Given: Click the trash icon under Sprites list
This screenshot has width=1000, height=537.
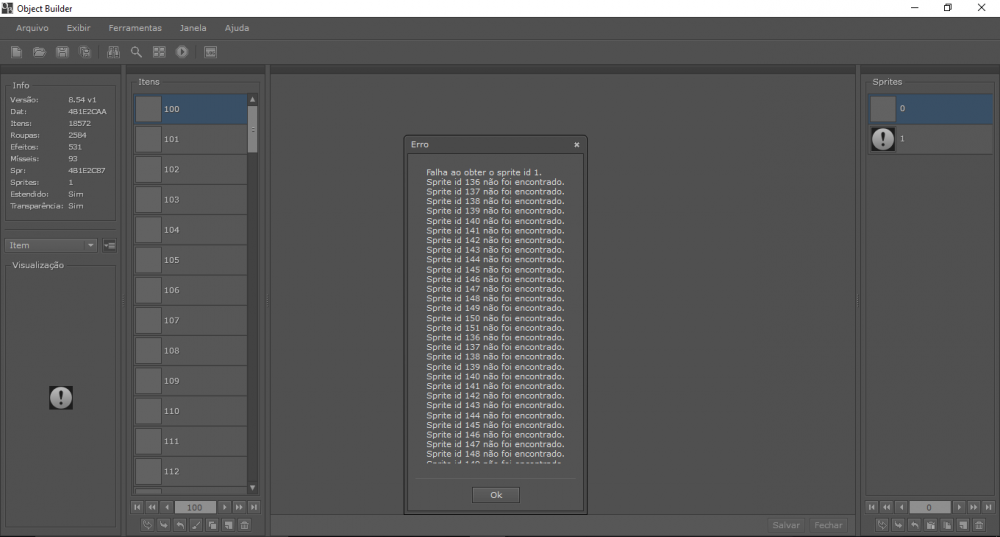Looking at the screenshot, I should click(x=980, y=525).
